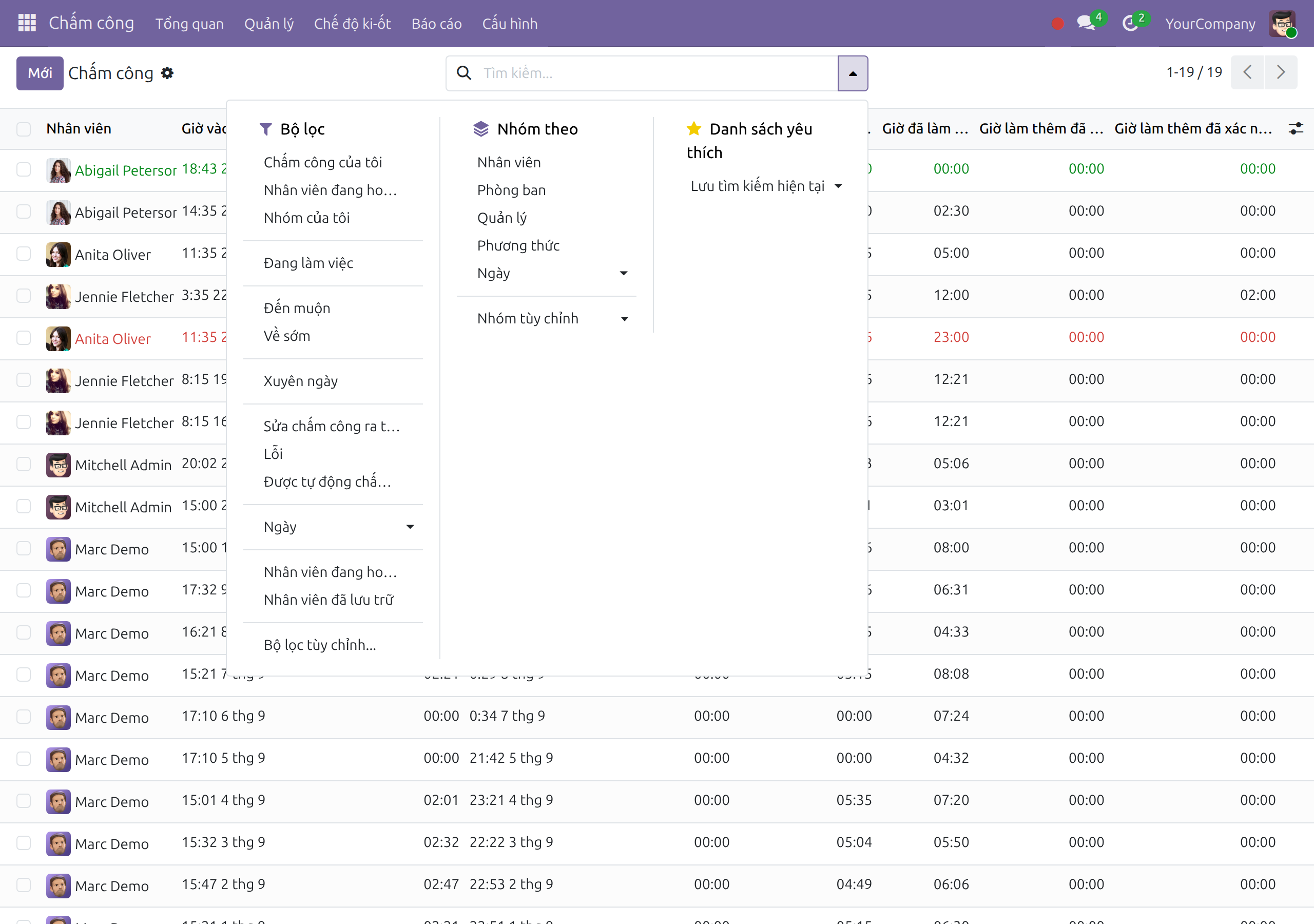Expand Nhóm tùy chỉnh dropdown
The height and width of the screenshot is (924, 1314).
[x=552, y=318]
